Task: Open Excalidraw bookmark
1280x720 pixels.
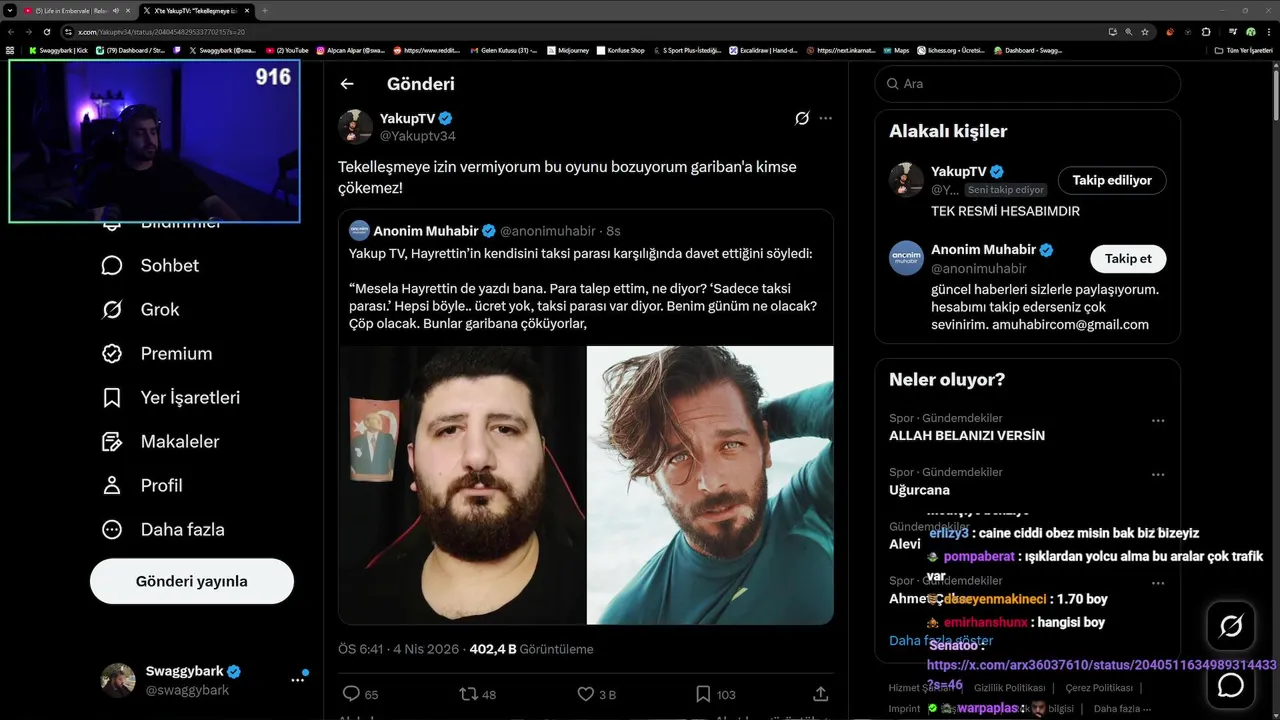Action: 764,50
